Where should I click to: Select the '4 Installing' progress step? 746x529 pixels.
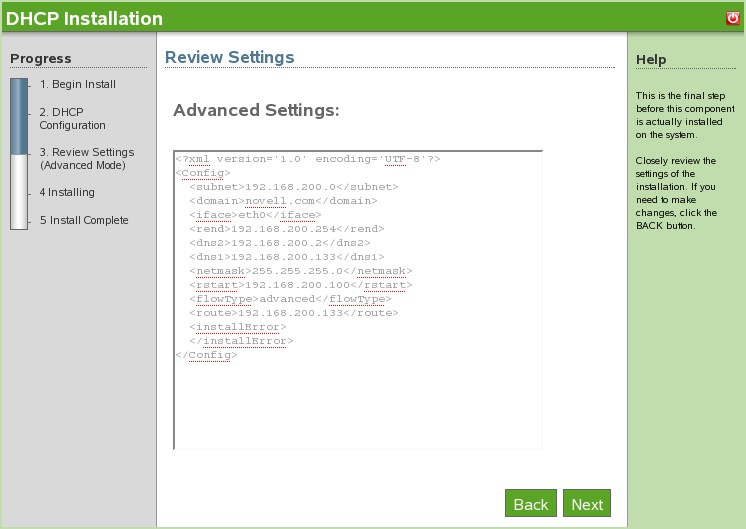click(67, 192)
